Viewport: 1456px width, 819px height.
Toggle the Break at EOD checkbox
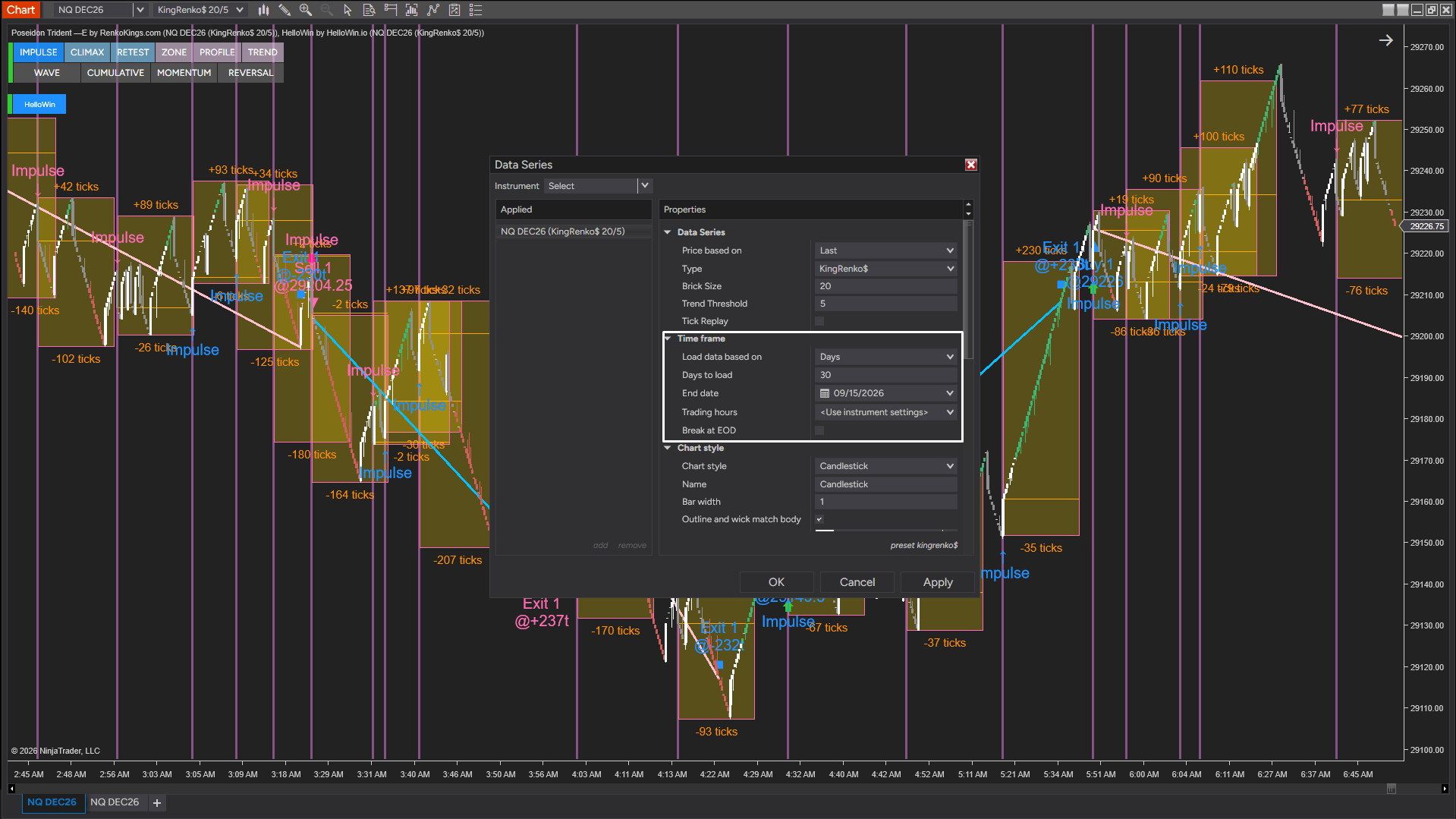[x=819, y=430]
